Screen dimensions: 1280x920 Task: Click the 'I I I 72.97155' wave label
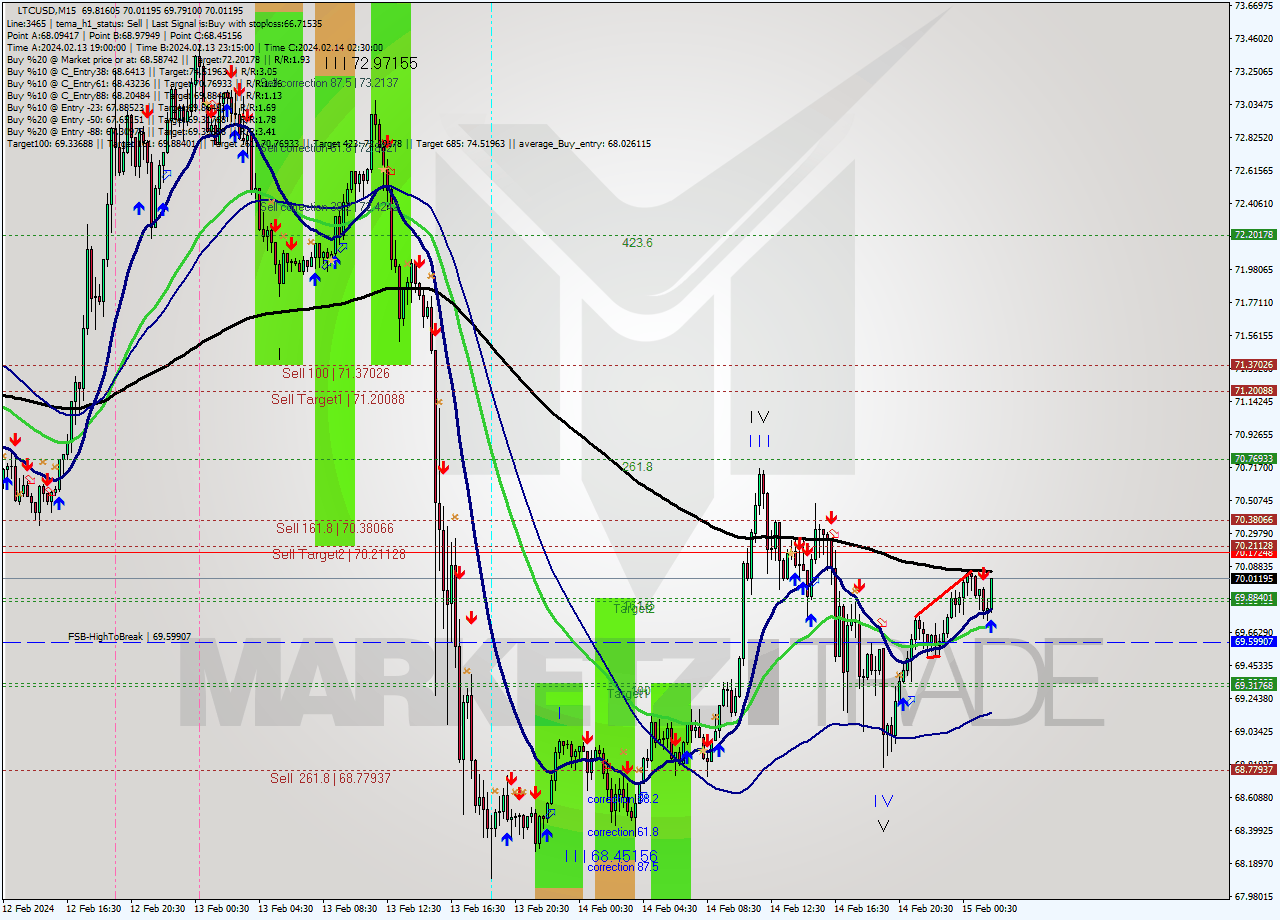[370, 64]
